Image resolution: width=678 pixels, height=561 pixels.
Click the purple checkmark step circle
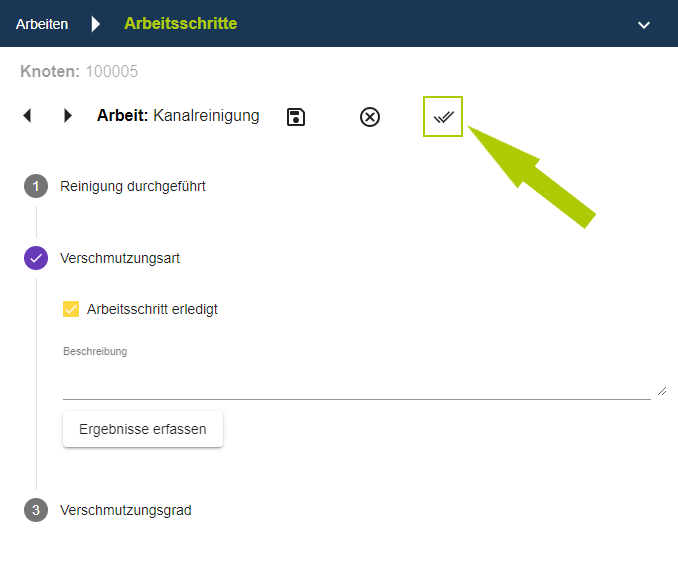click(36, 258)
